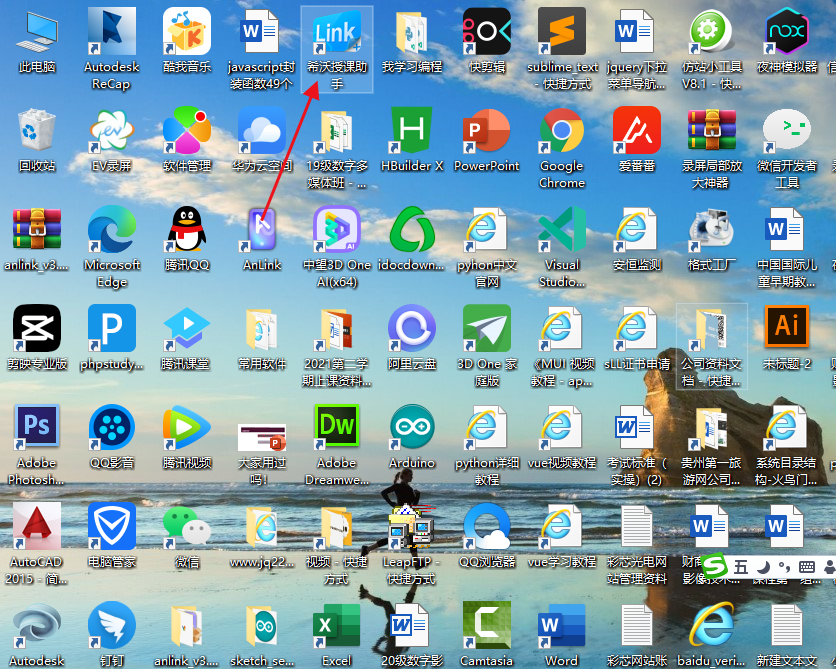
Task: Select the phpstudy shortcut icon
Action: click(111, 328)
